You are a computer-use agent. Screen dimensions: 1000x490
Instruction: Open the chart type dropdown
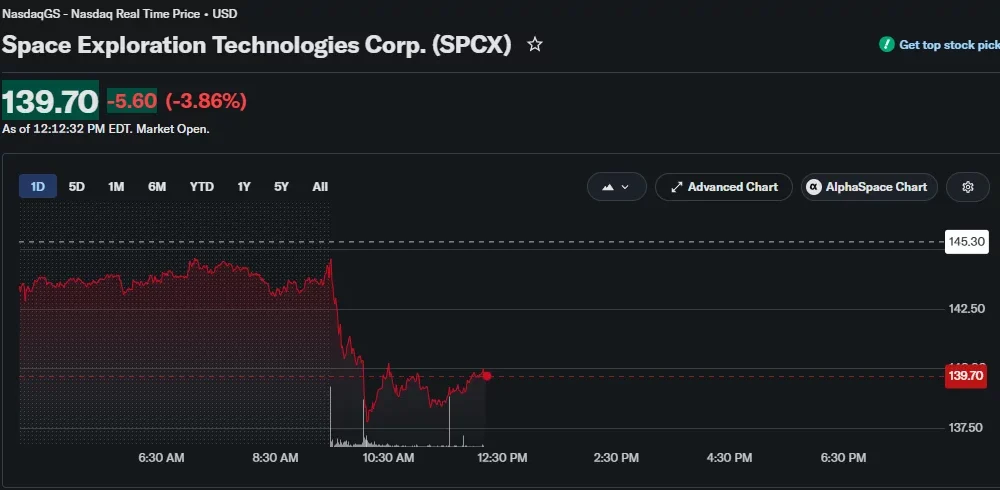pos(617,187)
